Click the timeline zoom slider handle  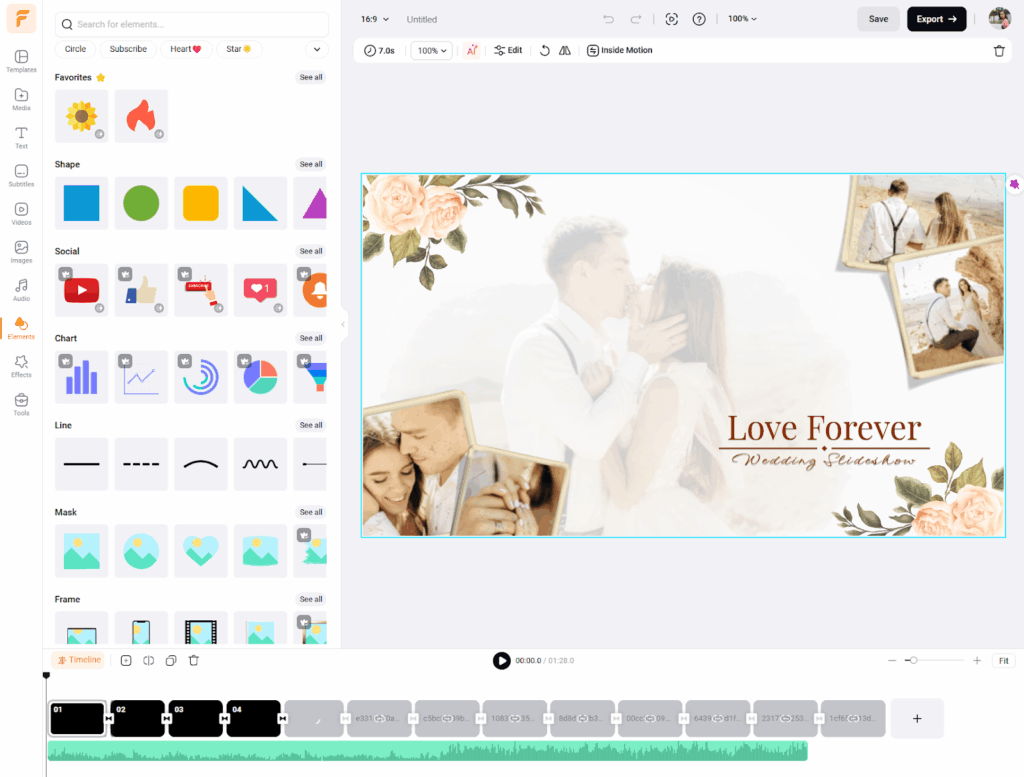[x=911, y=660]
